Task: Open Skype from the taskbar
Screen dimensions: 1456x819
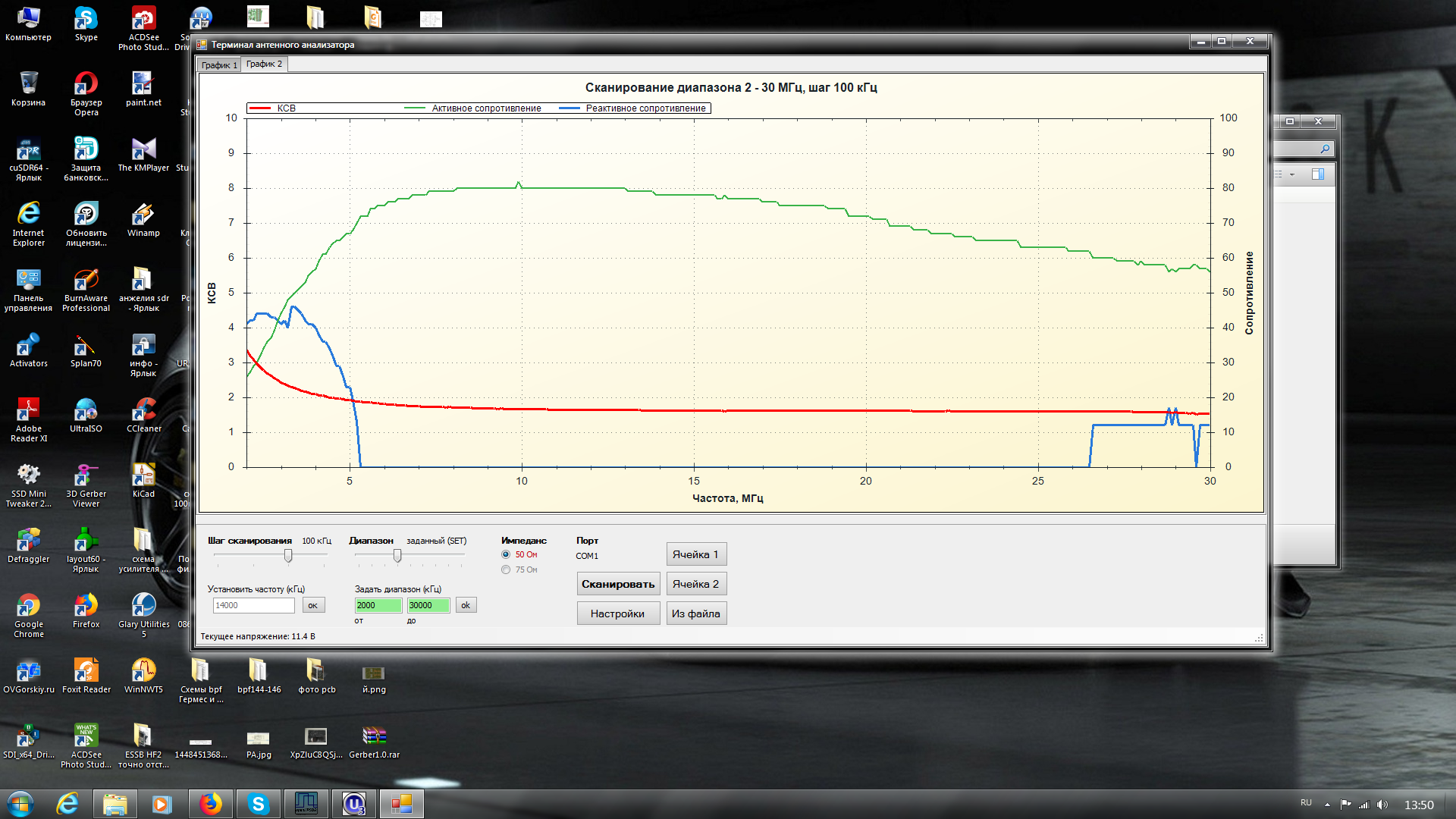Action: [259, 804]
